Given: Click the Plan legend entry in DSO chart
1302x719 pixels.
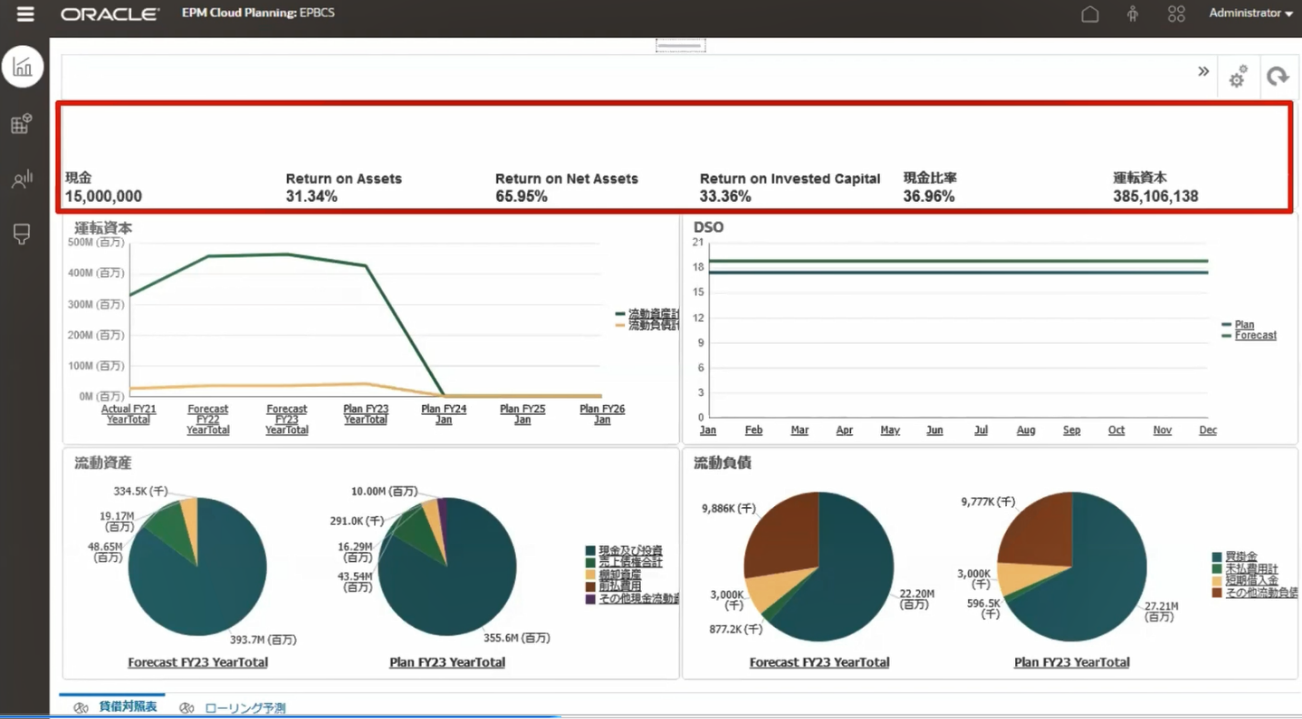Looking at the screenshot, I should pyautogui.click(x=1244, y=325).
